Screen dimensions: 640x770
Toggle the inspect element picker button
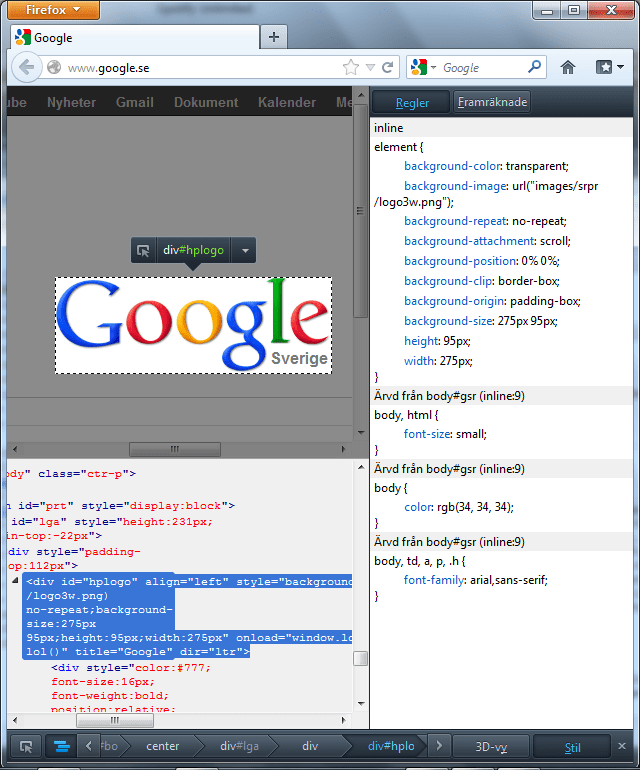(26, 746)
